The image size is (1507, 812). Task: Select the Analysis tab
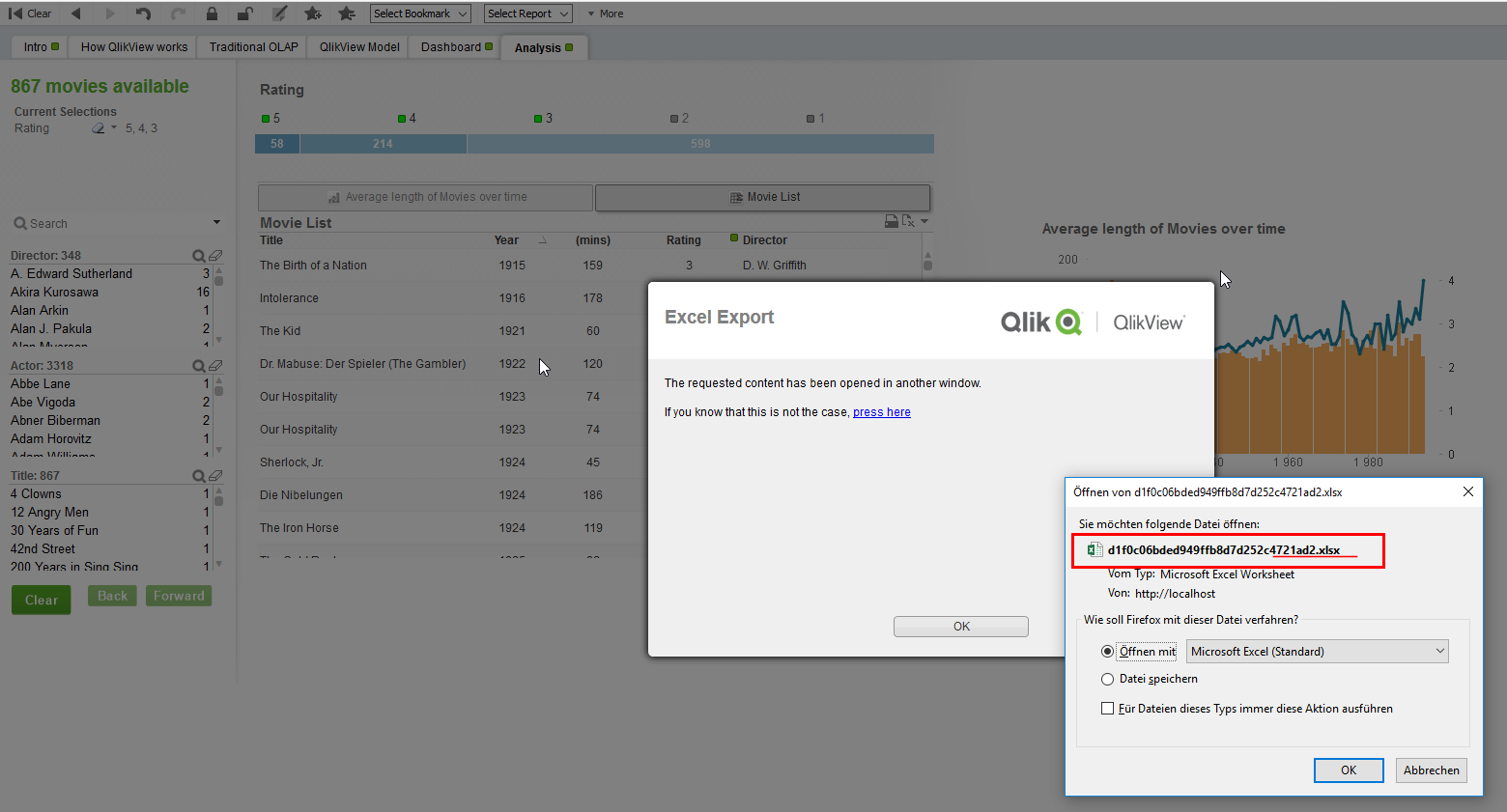pos(544,47)
